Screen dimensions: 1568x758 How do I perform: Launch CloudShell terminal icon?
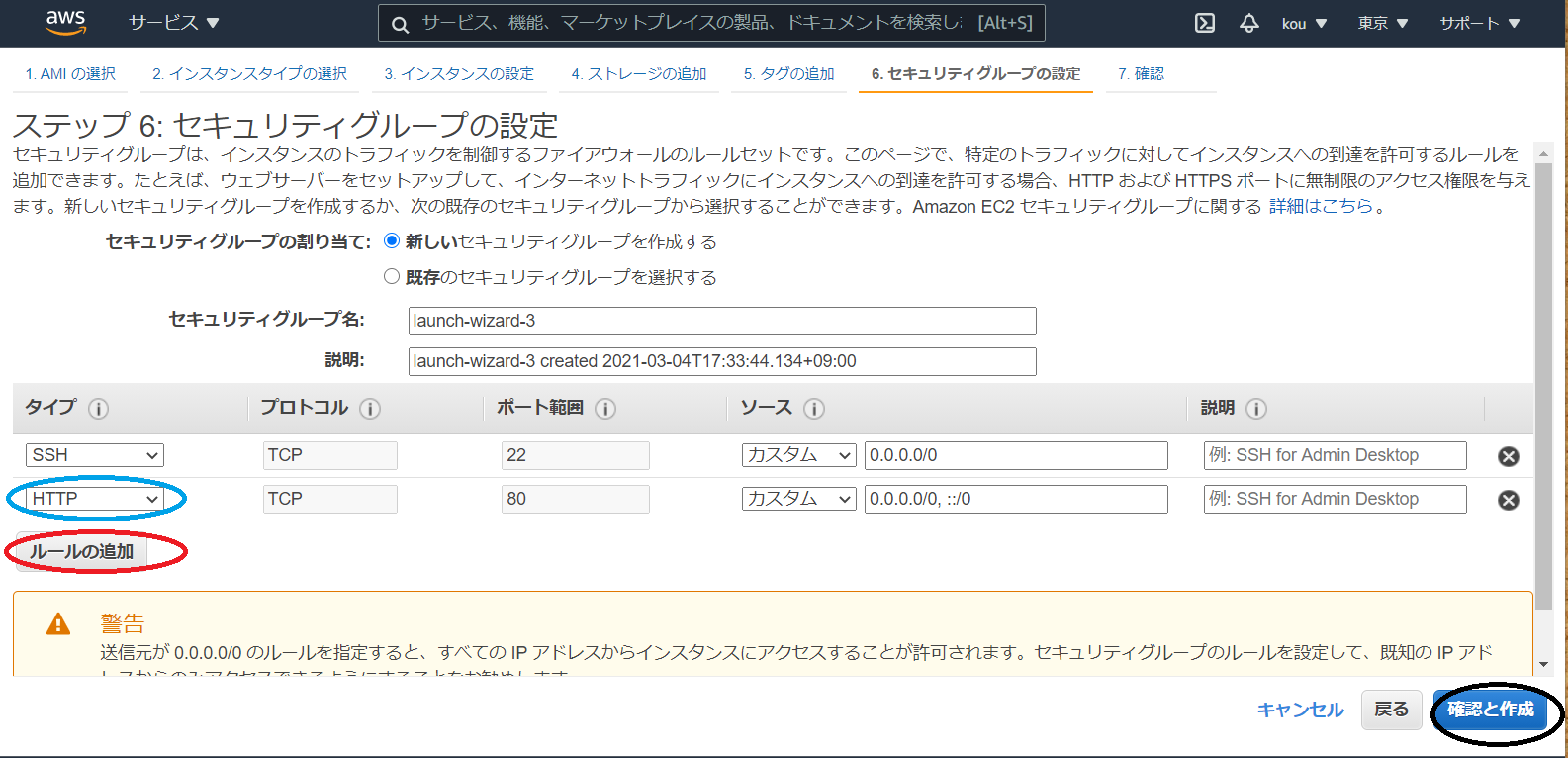coord(1205,23)
